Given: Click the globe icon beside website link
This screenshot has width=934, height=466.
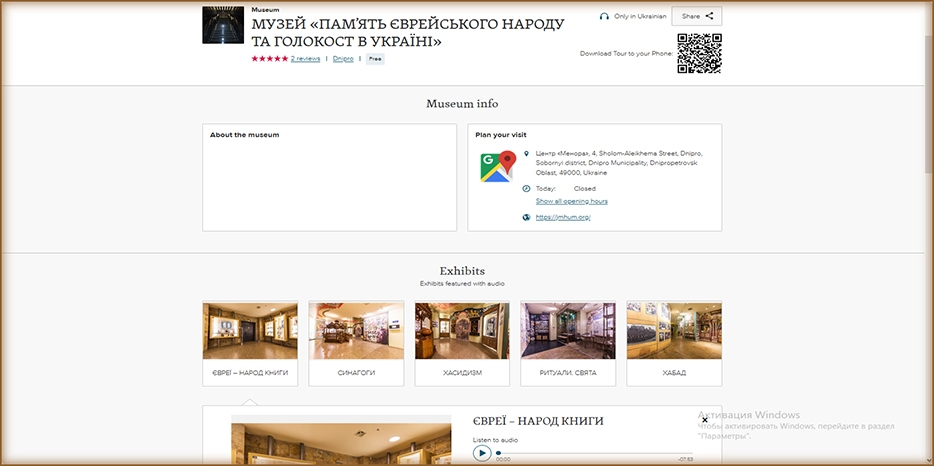Looking at the screenshot, I should coord(526,218).
